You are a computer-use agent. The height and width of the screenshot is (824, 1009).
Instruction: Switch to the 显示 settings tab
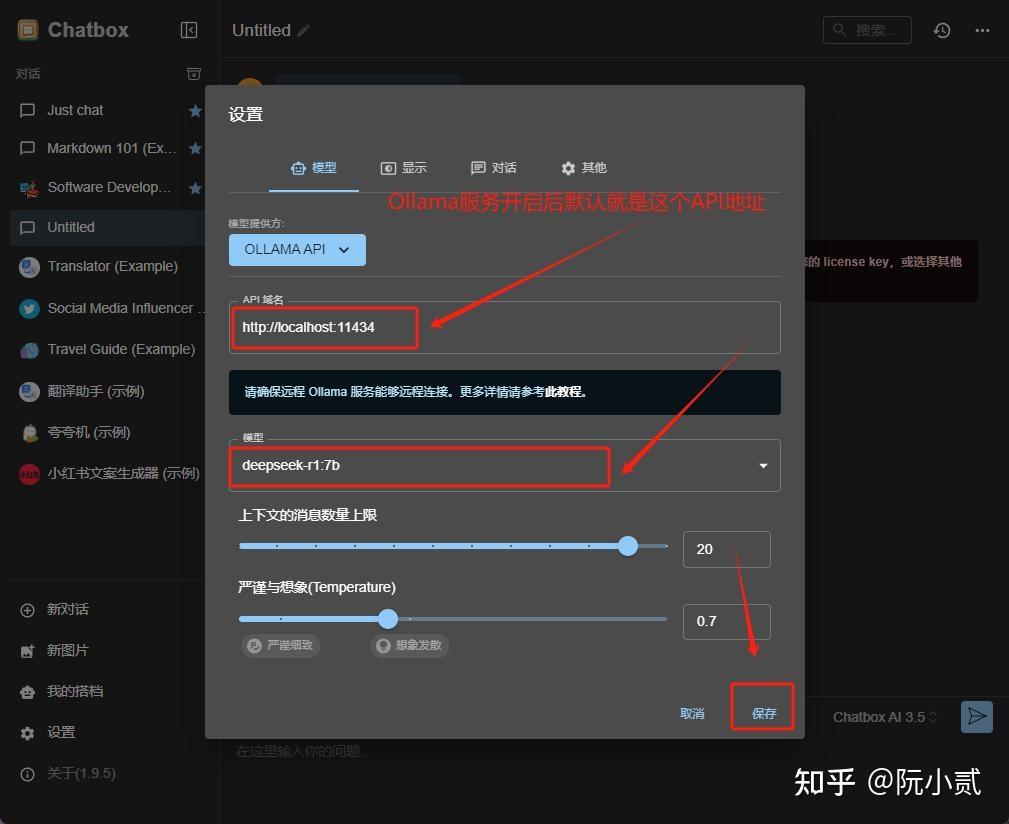coord(404,167)
